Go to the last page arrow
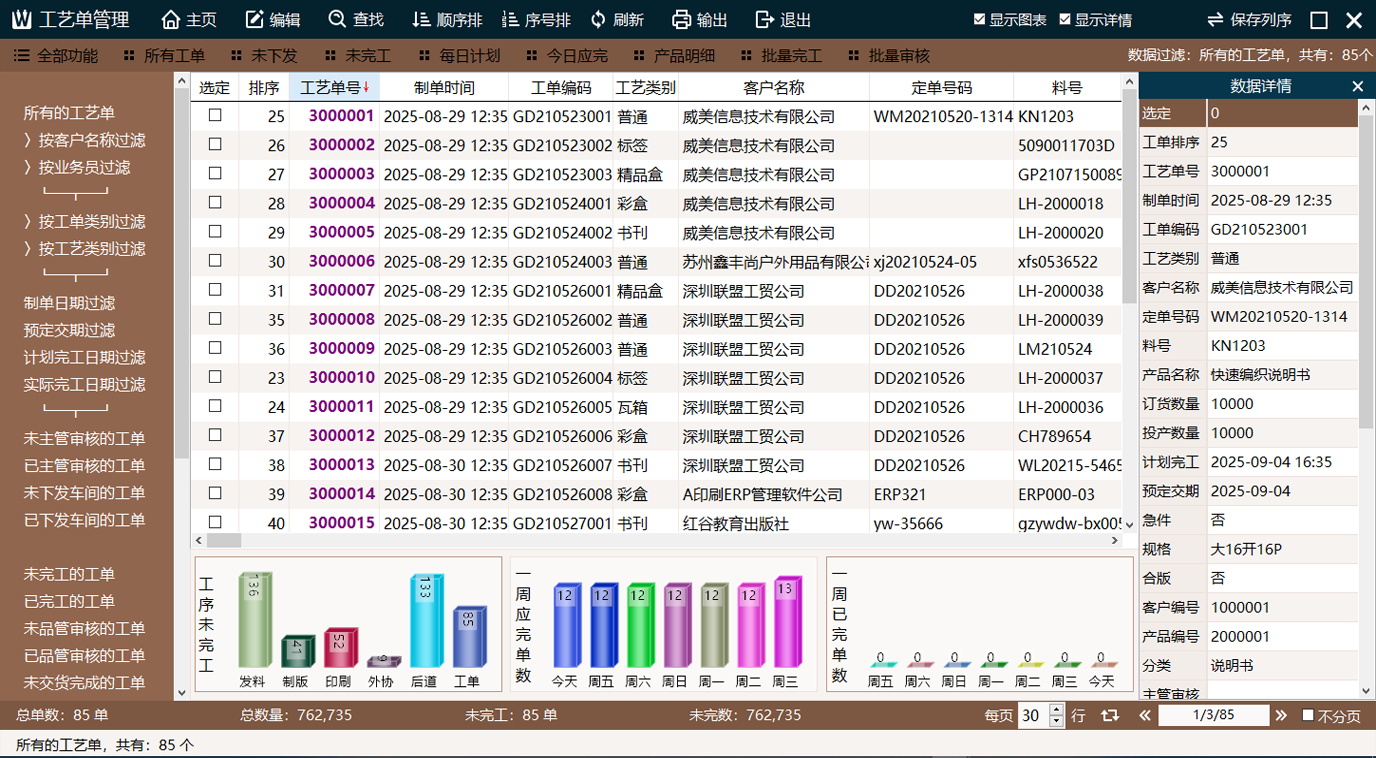 click(x=1281, y=716)
